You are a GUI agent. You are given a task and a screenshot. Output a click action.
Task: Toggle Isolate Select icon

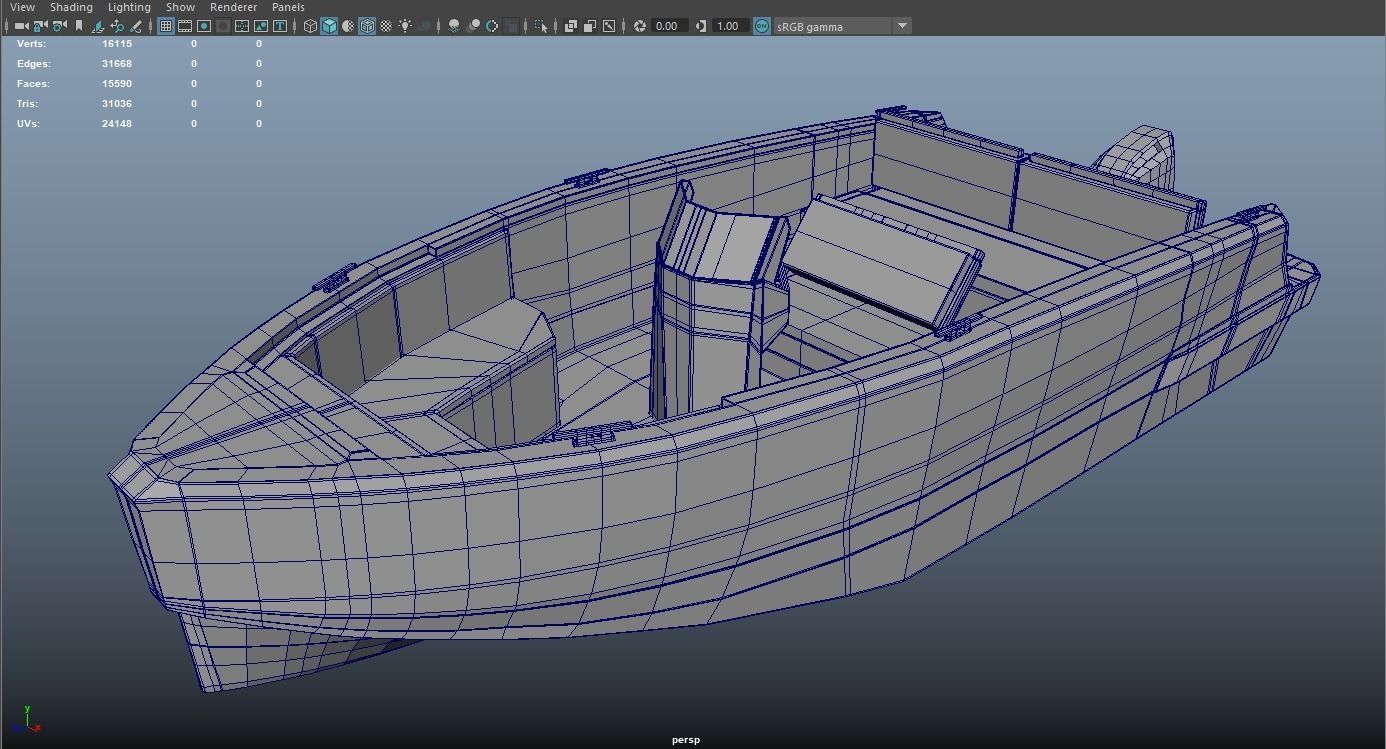[540, 26]
